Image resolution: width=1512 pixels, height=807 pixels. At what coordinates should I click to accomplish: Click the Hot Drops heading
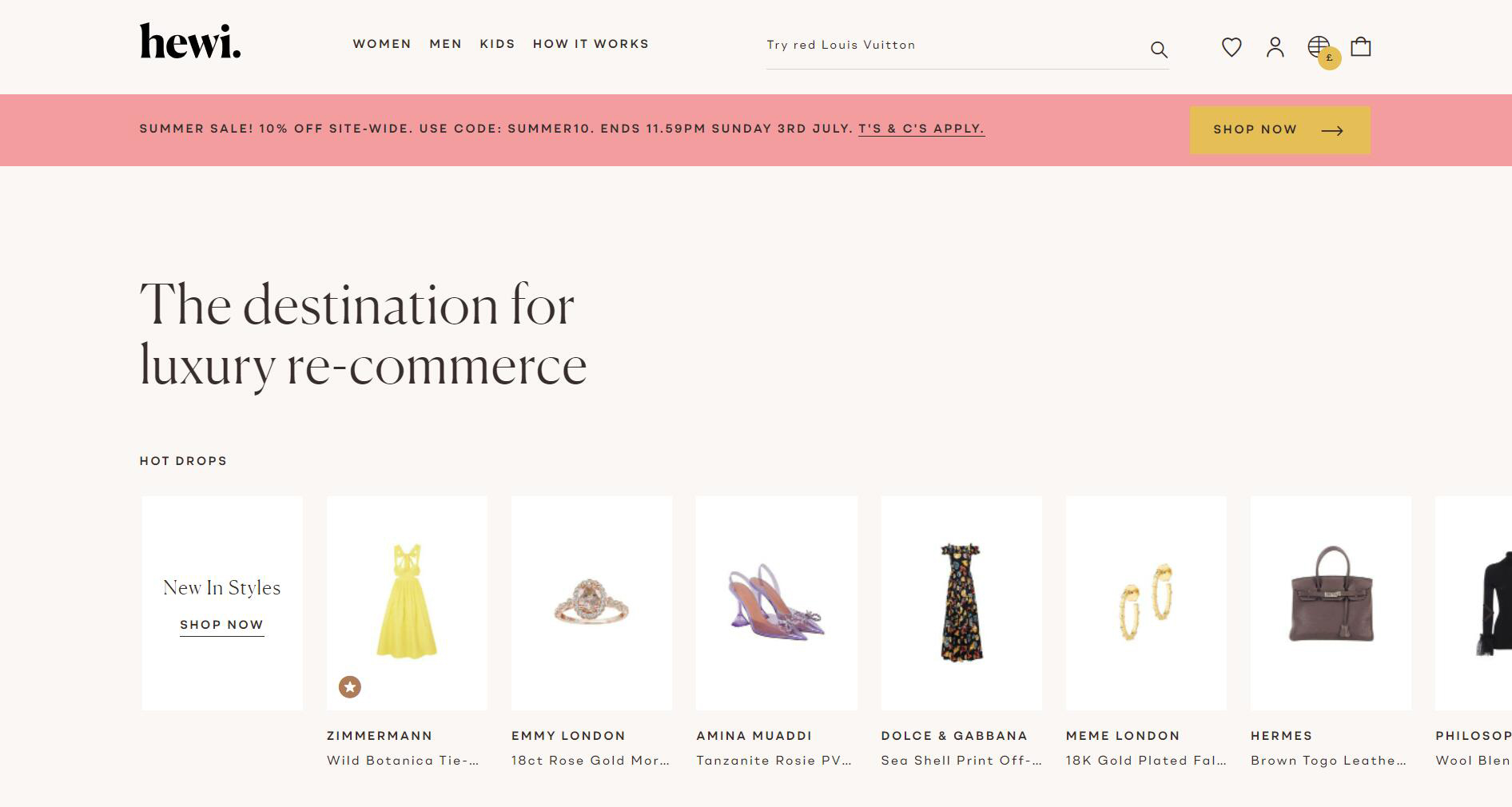point(183,461)
